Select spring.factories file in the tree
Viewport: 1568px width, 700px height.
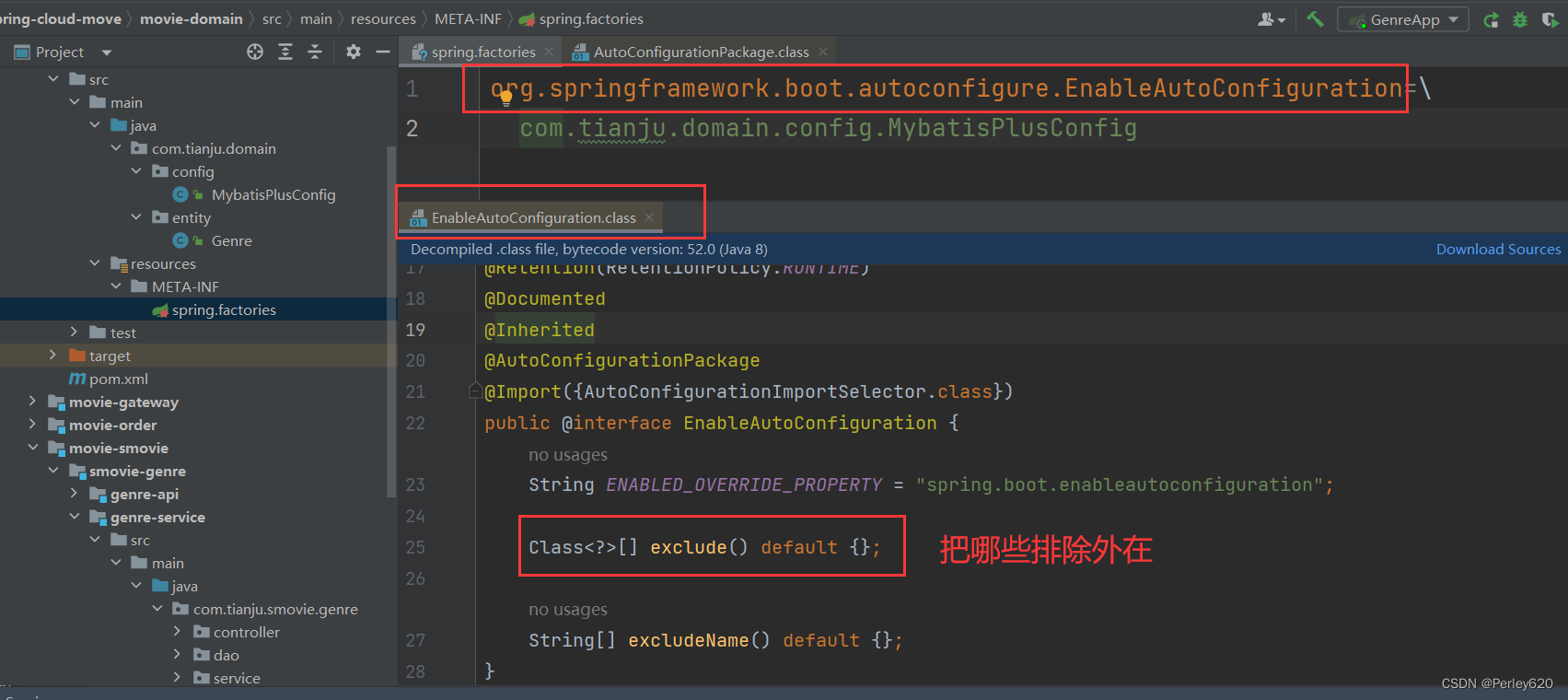[x=224, y=309]
